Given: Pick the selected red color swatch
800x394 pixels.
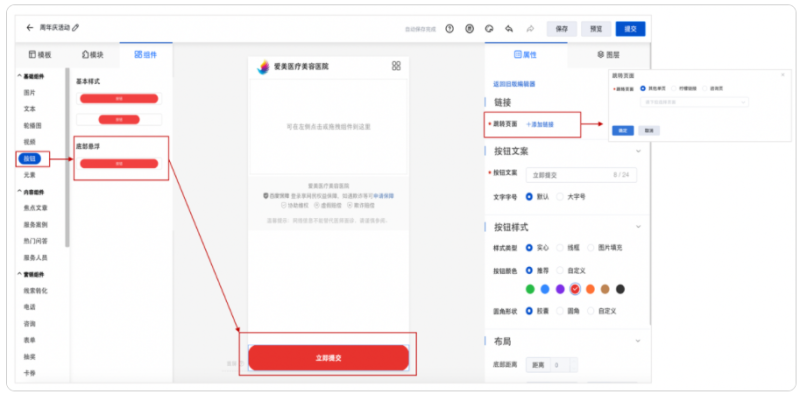Looking at the screenshot, I should click(575, 289).
